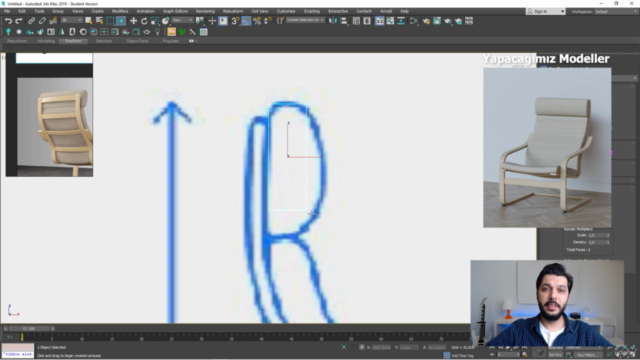Open the Arnold menu
Viewport: 640px width, 360px height.
point(386,11)
